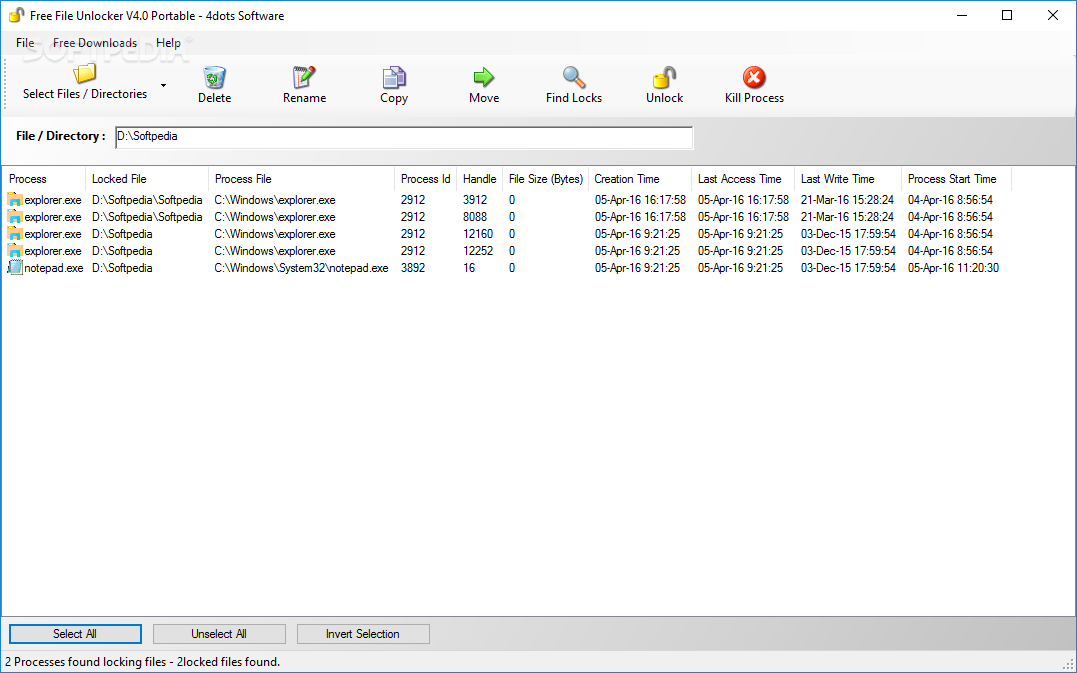
Task: Sort by Creation Time column header
Action: point(640,179)
